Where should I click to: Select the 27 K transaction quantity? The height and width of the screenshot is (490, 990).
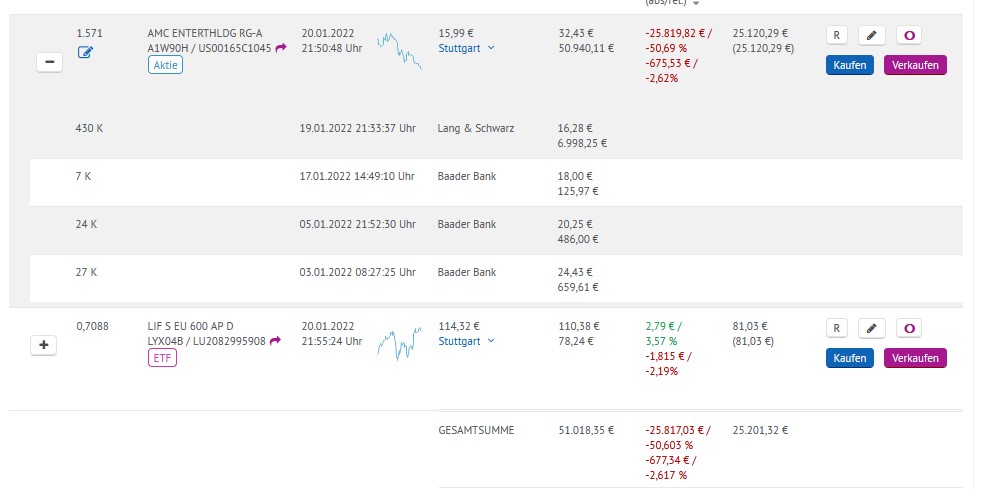point(86,272)
